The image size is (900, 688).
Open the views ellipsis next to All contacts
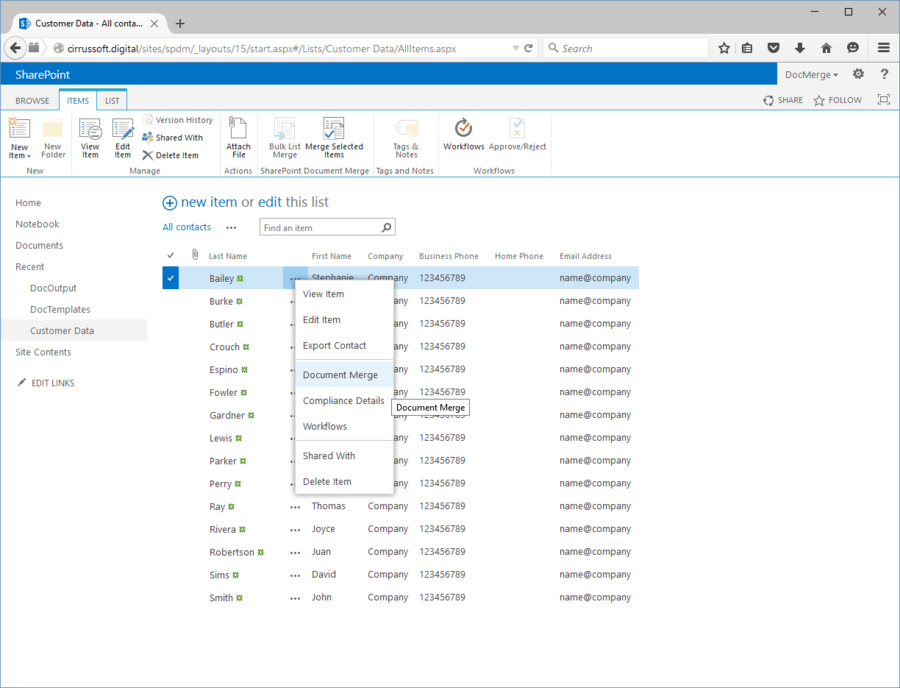pyautogui.click(x=231, y=228)
